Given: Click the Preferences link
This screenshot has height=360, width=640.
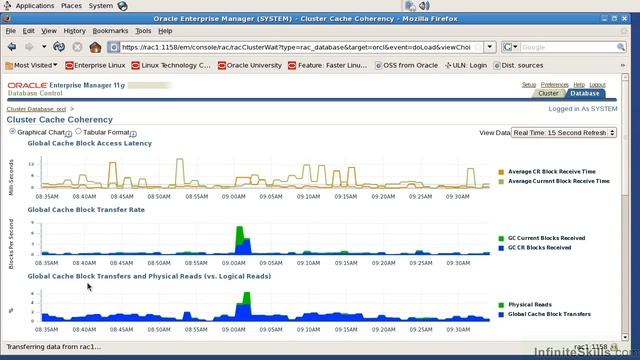Looking at the screenshot, I should tap(554, 85).
